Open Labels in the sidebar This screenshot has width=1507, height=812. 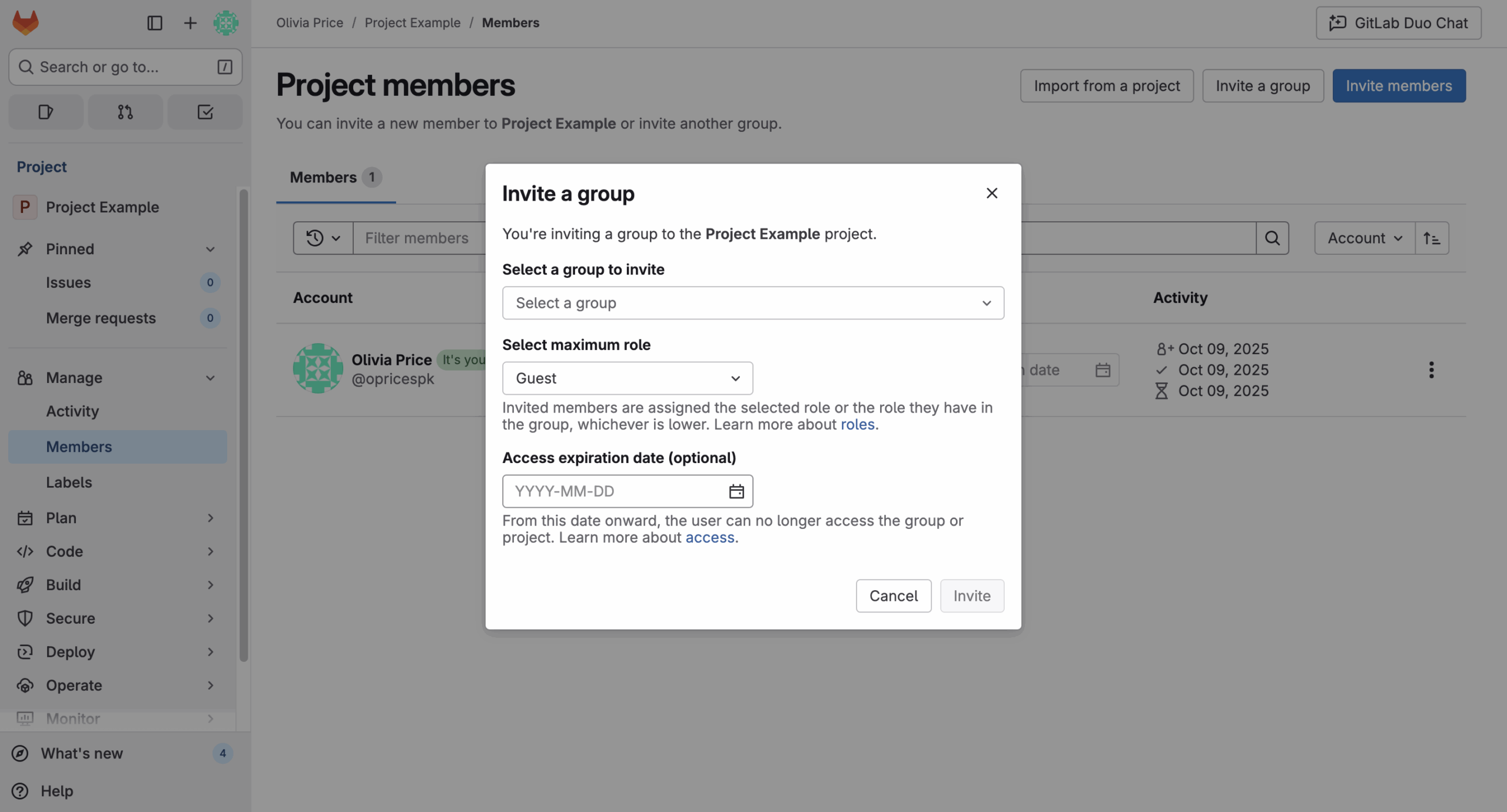tap(69, 482)
